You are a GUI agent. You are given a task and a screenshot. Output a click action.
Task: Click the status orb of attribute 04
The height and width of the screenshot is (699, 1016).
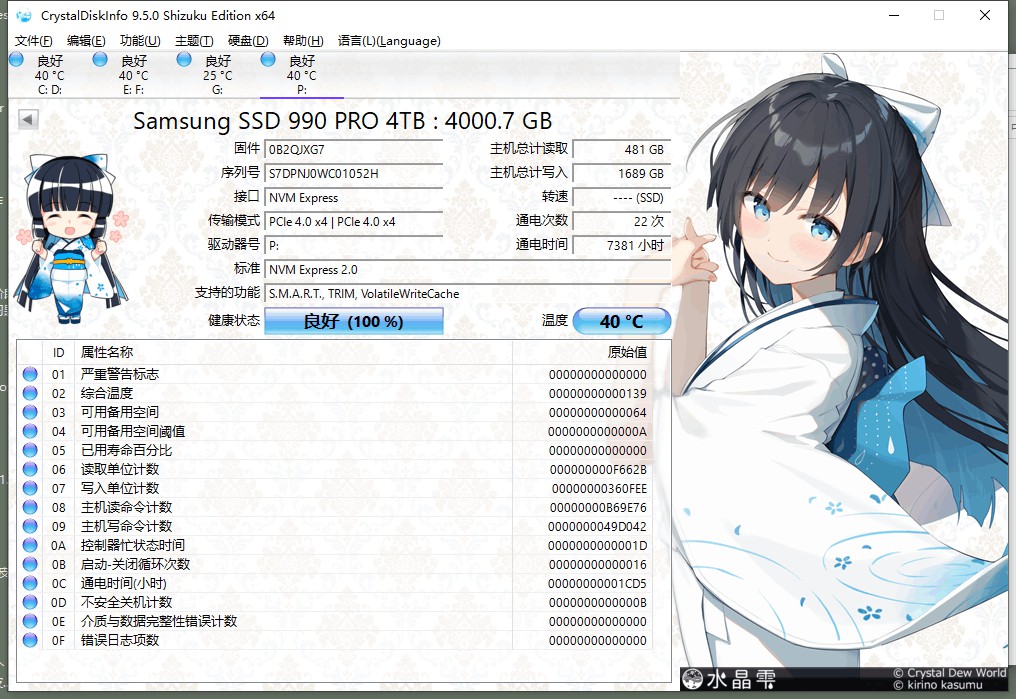tap(30, 431)
